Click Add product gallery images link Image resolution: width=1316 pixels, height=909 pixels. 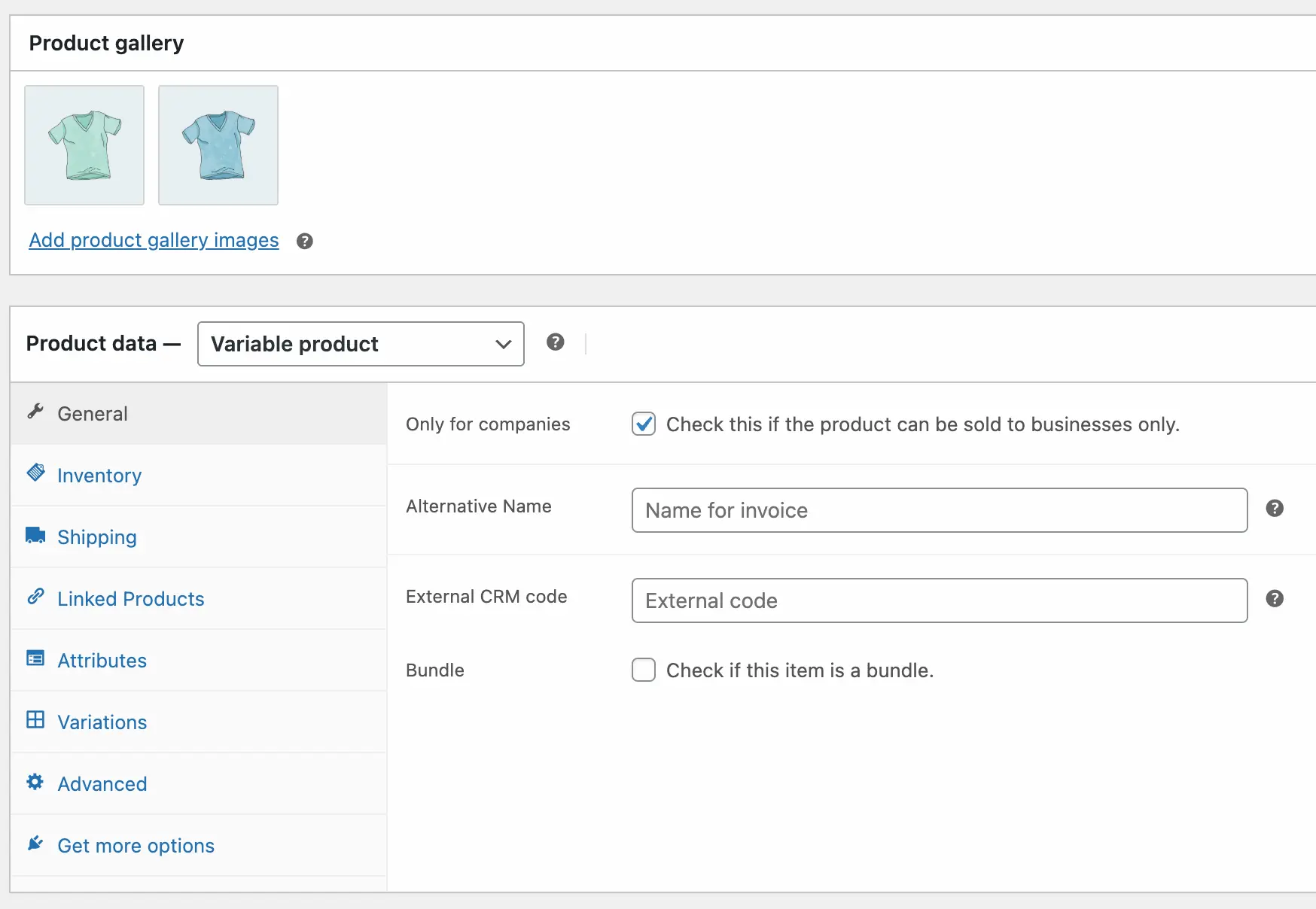coord(154,240)
